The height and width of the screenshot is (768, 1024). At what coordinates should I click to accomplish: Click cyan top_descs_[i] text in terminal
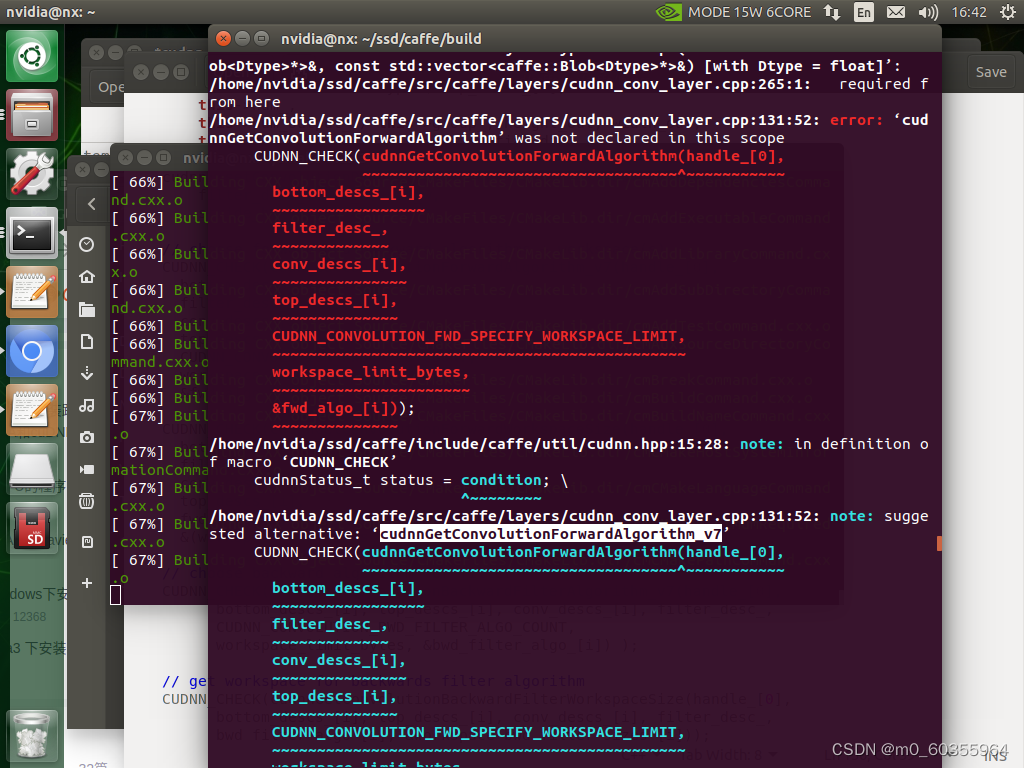click(334, 696)
